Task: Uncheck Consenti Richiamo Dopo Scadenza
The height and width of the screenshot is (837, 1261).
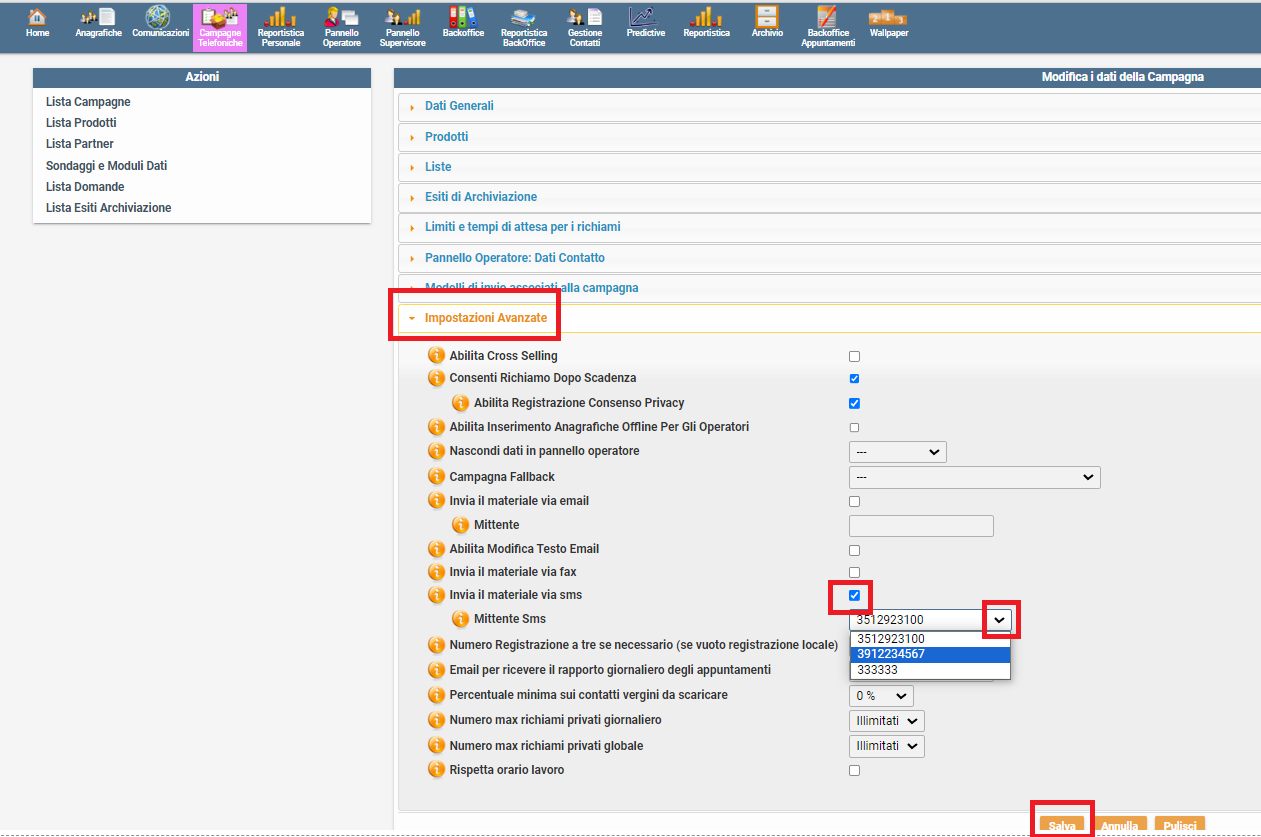Action: pos(854,379)
